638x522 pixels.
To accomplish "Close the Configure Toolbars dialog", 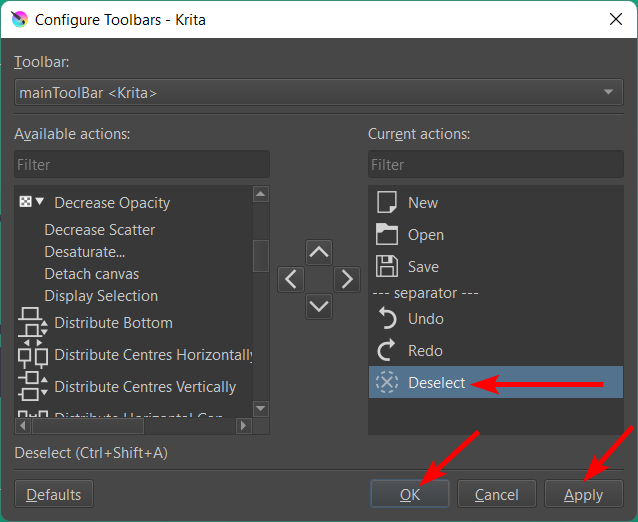I will click(x=616, y=19).
